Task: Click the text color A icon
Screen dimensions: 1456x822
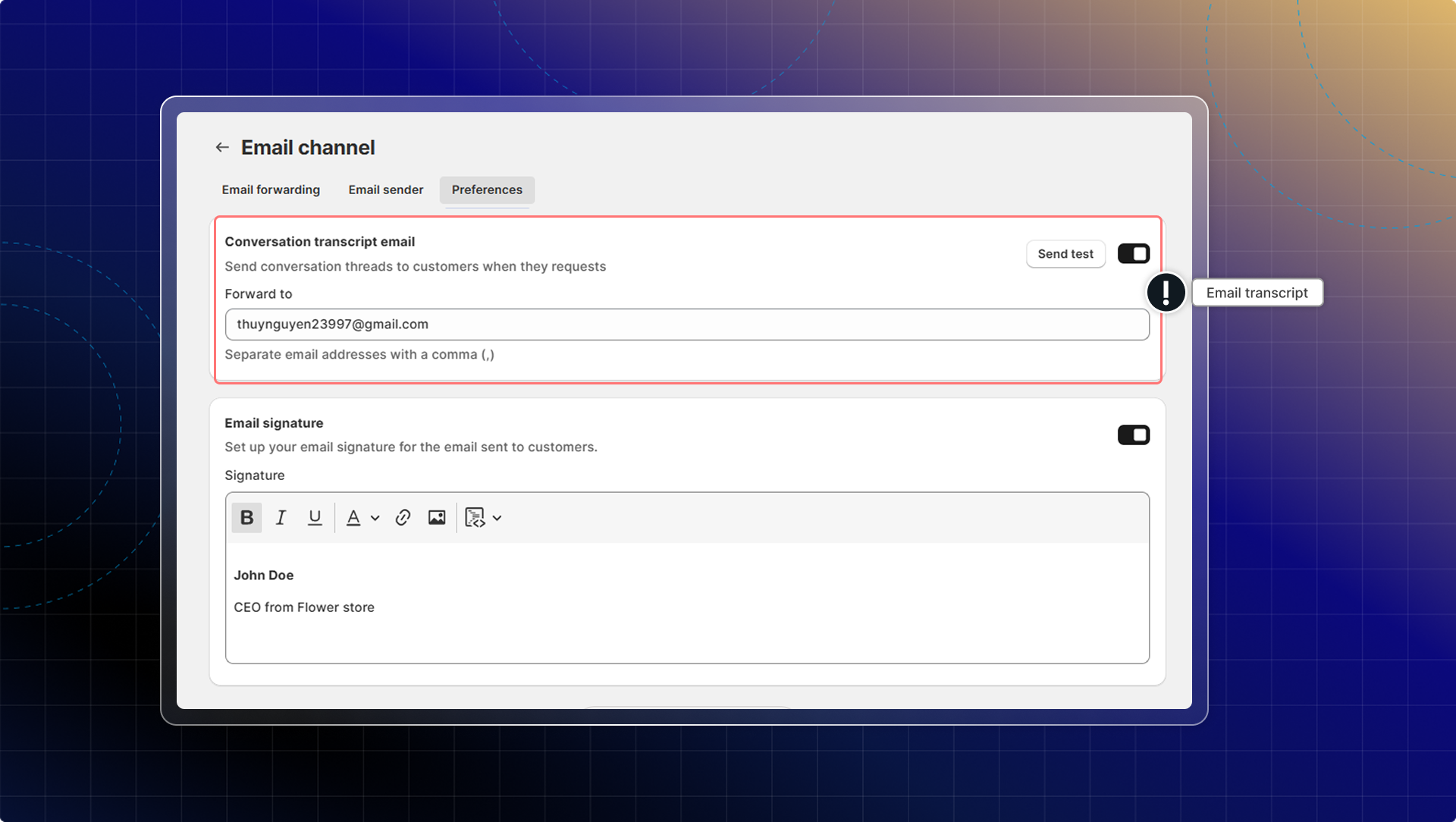Action: pyautogui.click(x=353, y=518)
